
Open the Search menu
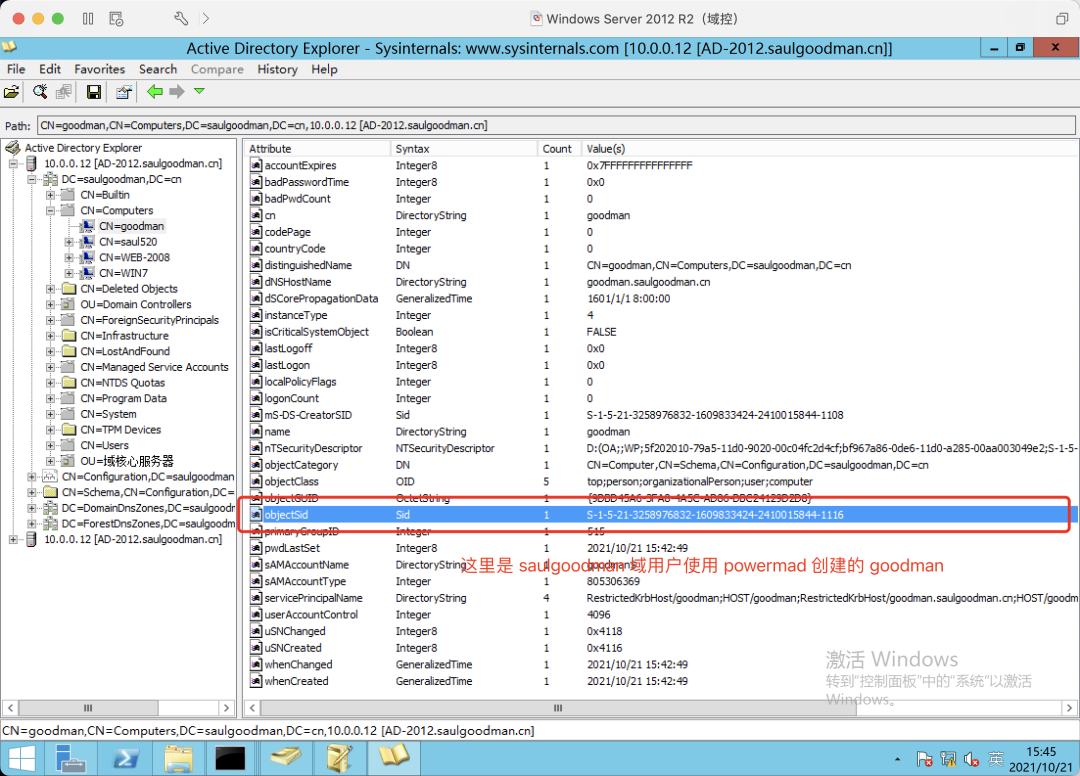(x=158, y=69)
